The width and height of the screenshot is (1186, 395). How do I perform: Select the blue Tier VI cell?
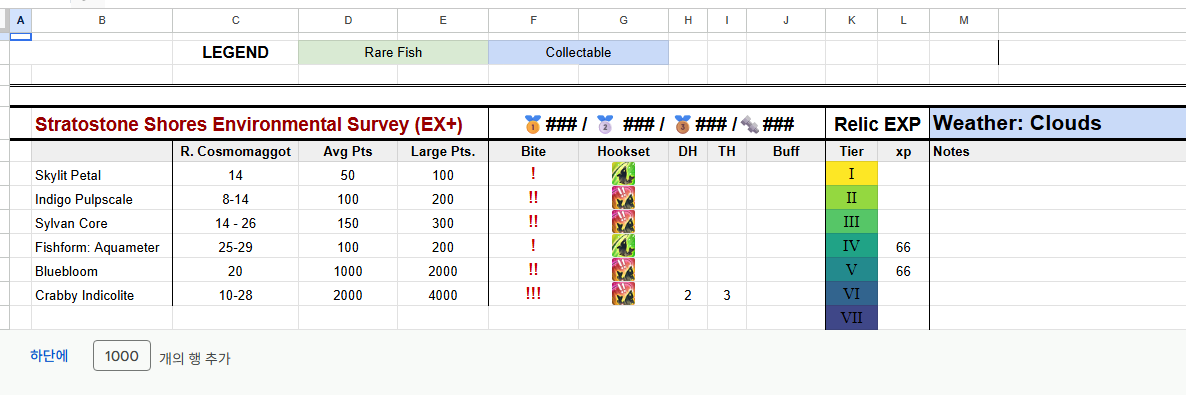[852, 294]
